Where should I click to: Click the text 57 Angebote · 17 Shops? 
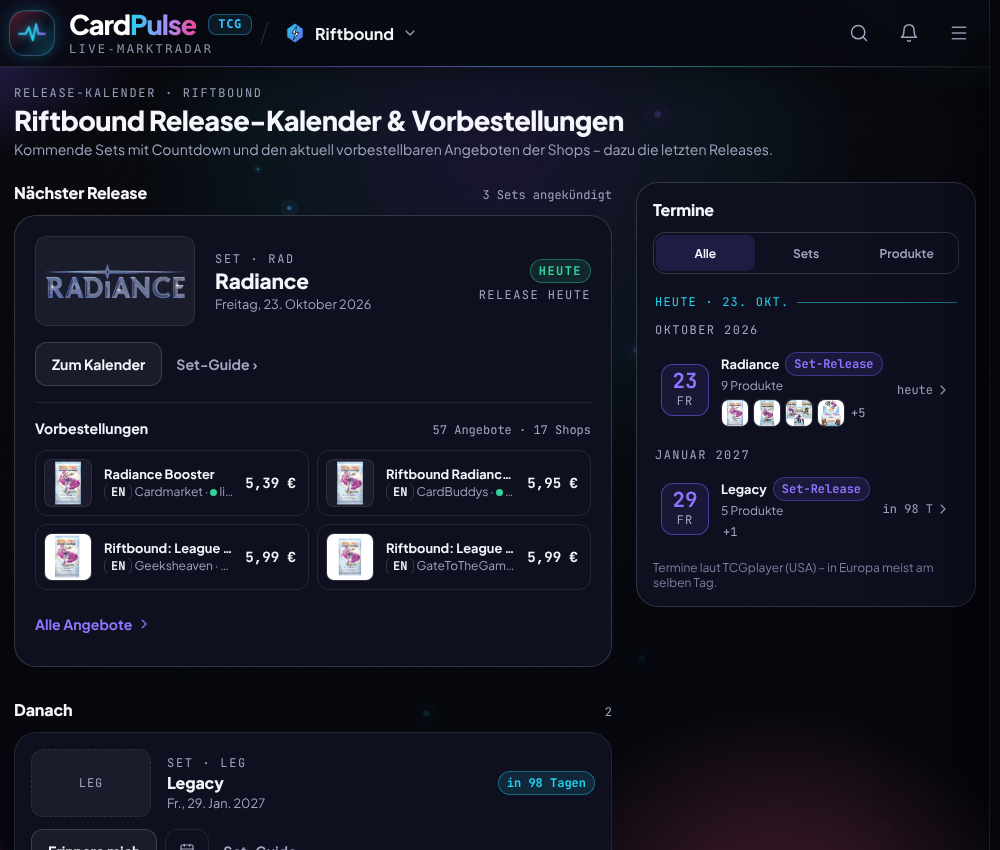[x=511, y=430]
